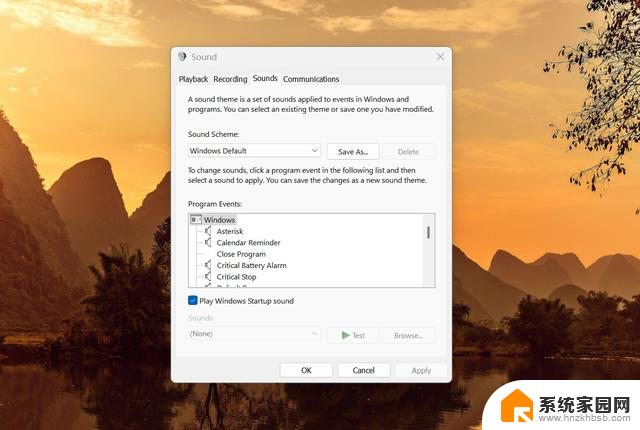Click the Browse... button

coord(408,335)
